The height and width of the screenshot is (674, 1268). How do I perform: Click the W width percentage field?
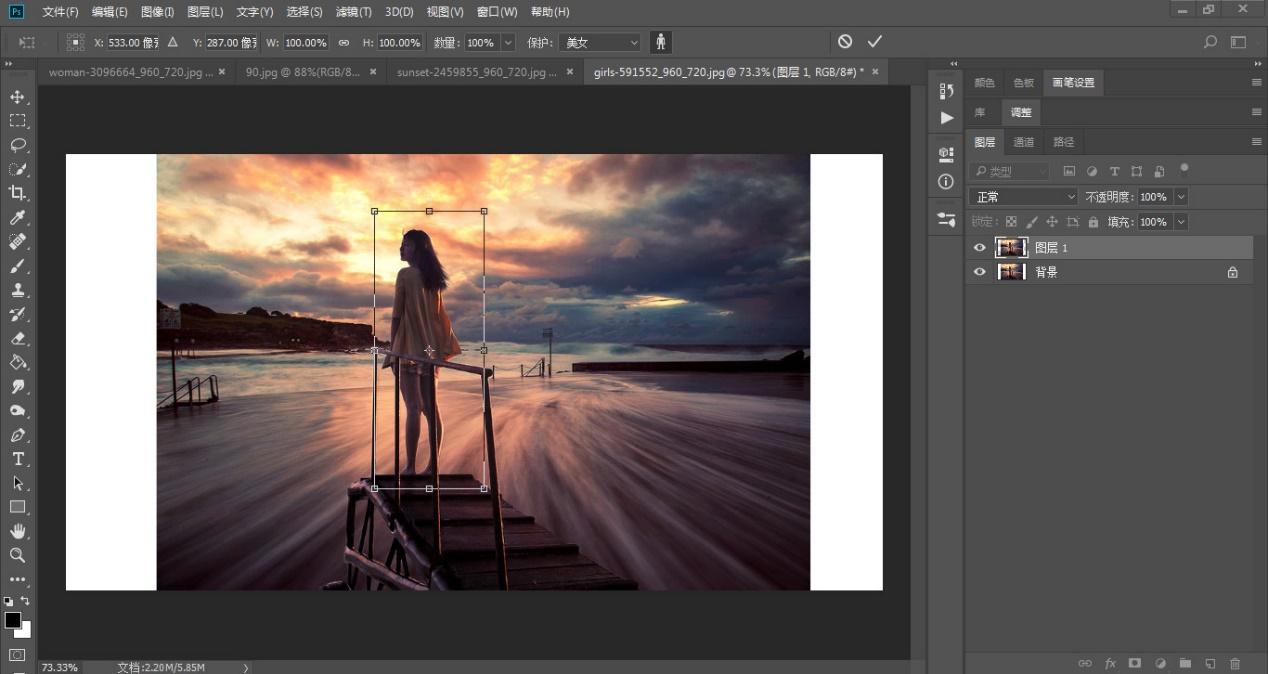pos(306,43)
